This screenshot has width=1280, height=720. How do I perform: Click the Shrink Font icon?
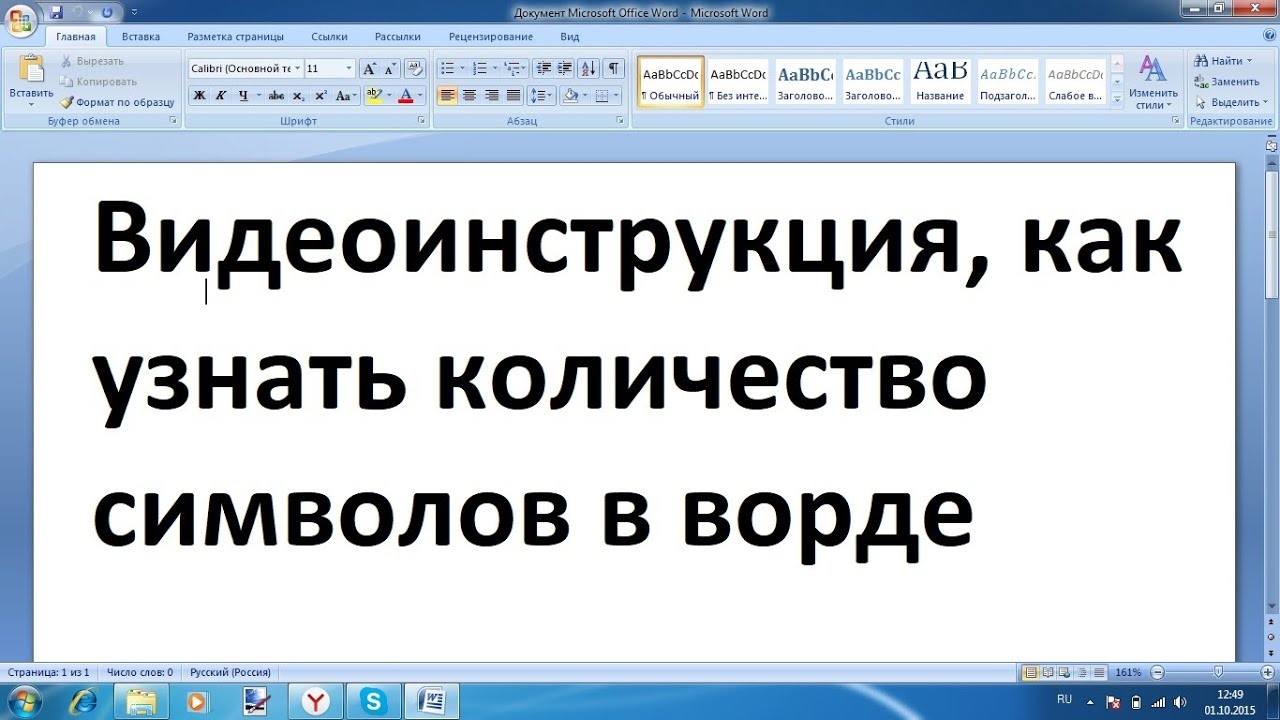coord(389,69)
